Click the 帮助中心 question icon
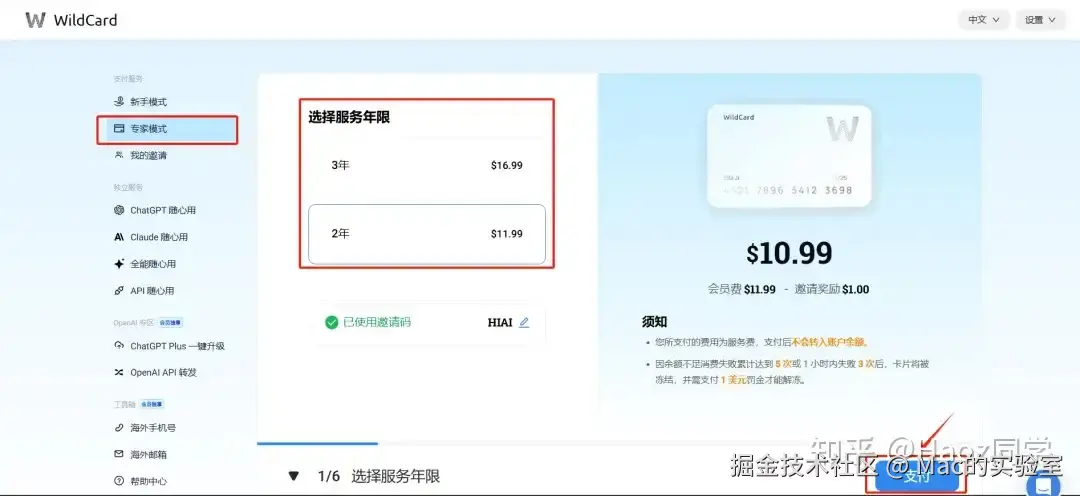Image resolution: width=1080 pixels, height=496 pixels. coord(118,481)
